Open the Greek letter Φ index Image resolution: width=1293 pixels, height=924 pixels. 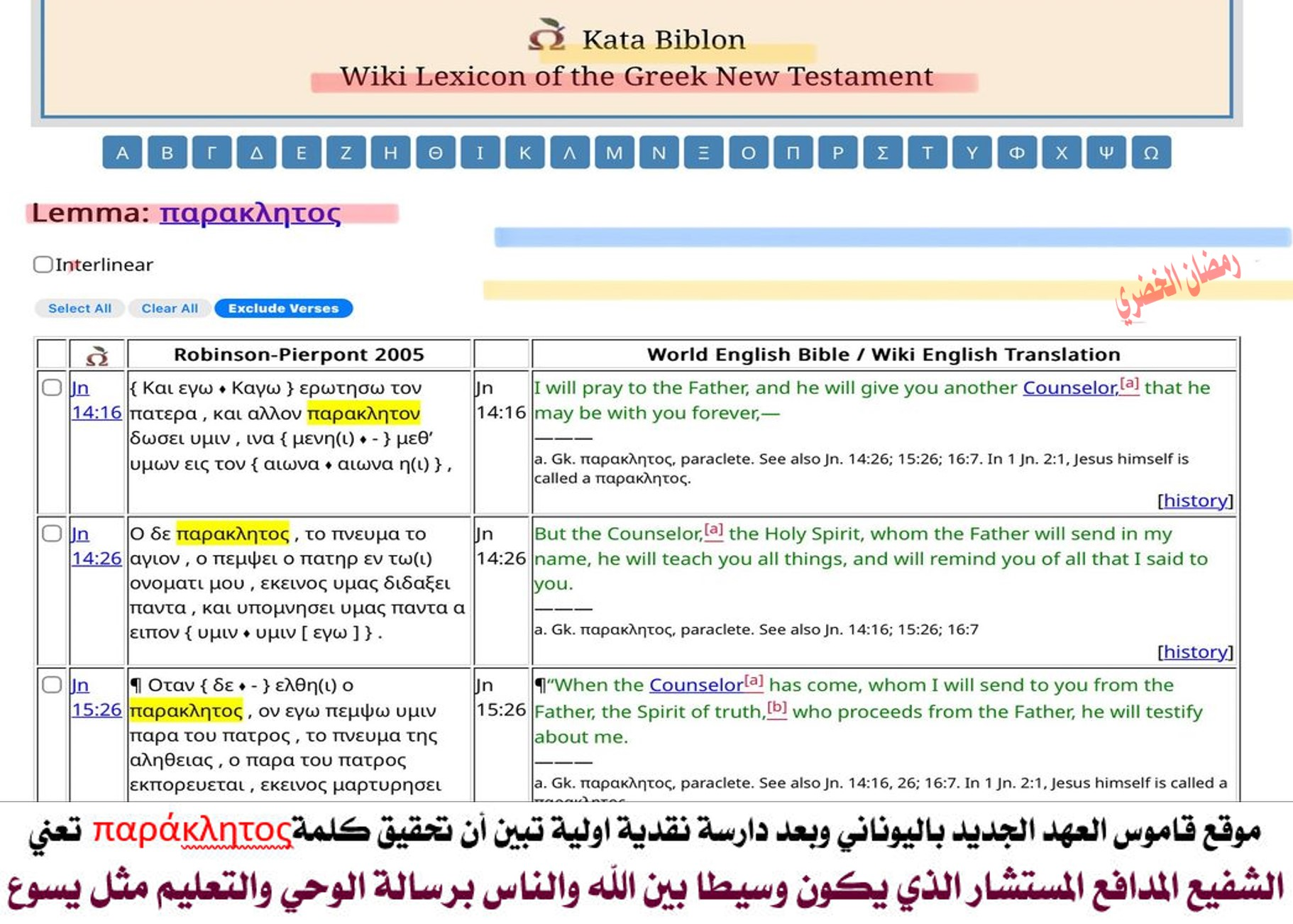1016,153
